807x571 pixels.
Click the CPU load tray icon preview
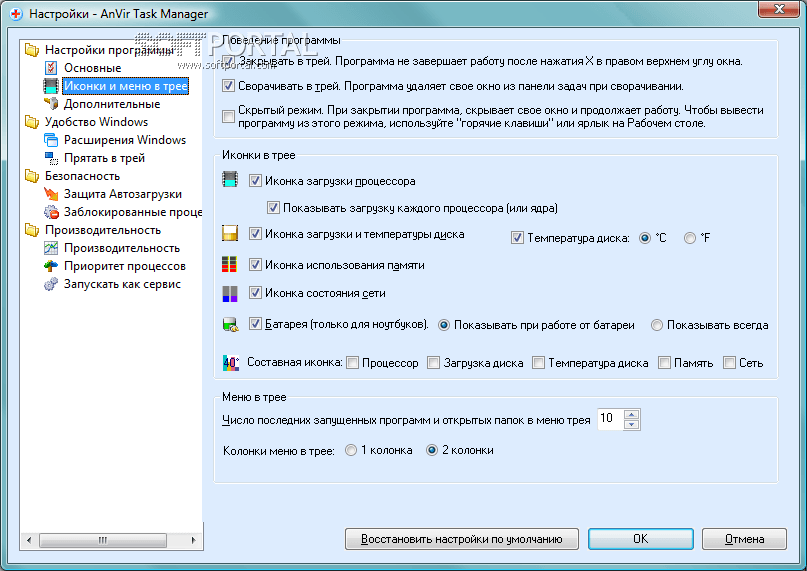(x=230, y=180)
